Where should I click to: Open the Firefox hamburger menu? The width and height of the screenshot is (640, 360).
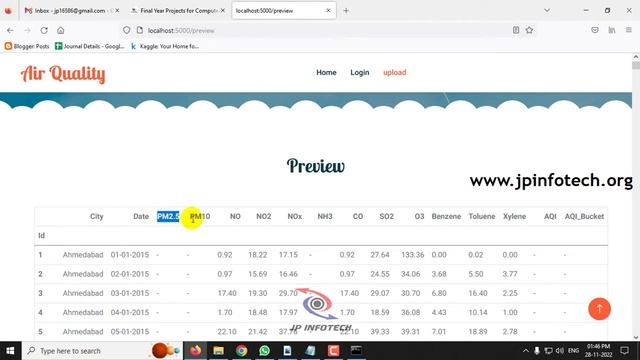coord(629,30)
